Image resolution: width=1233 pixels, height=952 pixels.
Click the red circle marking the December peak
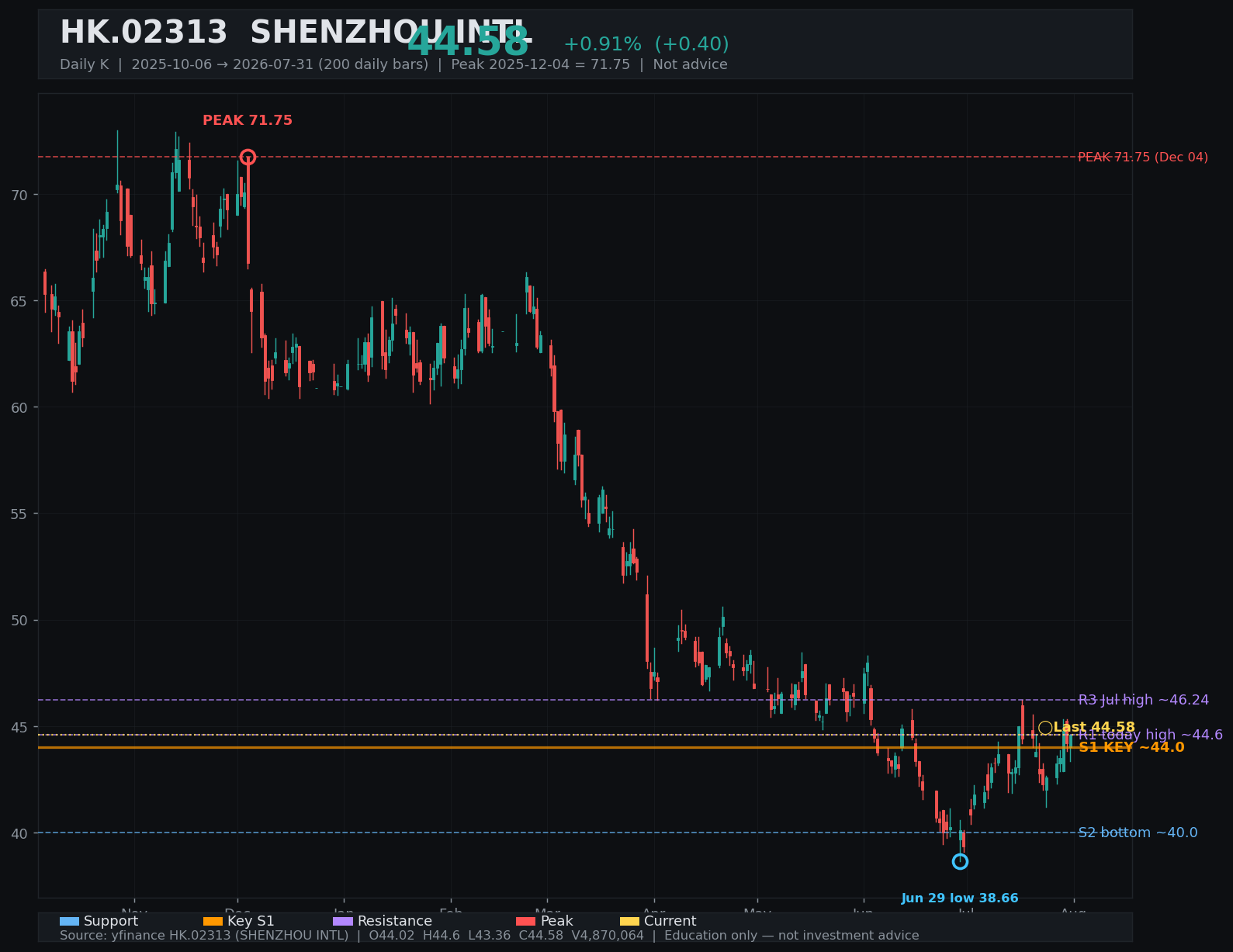(248, 157)
